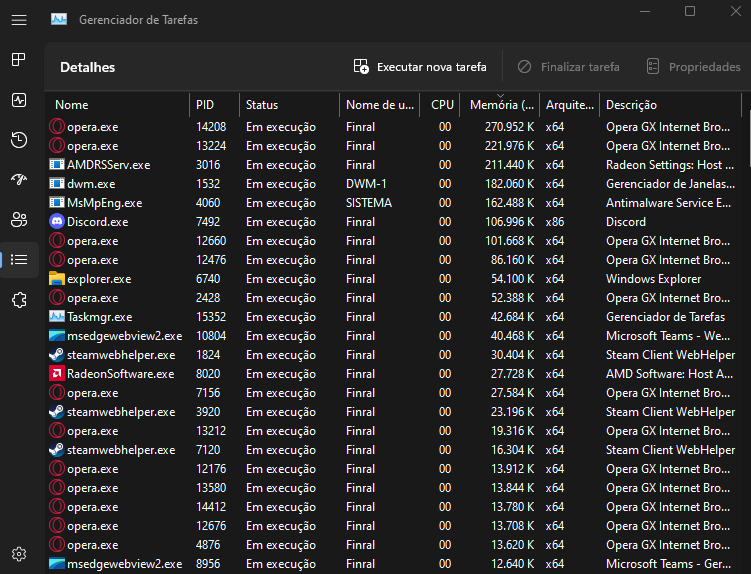Click opera.exe icon with PID 13224

(x=57, y=145)
